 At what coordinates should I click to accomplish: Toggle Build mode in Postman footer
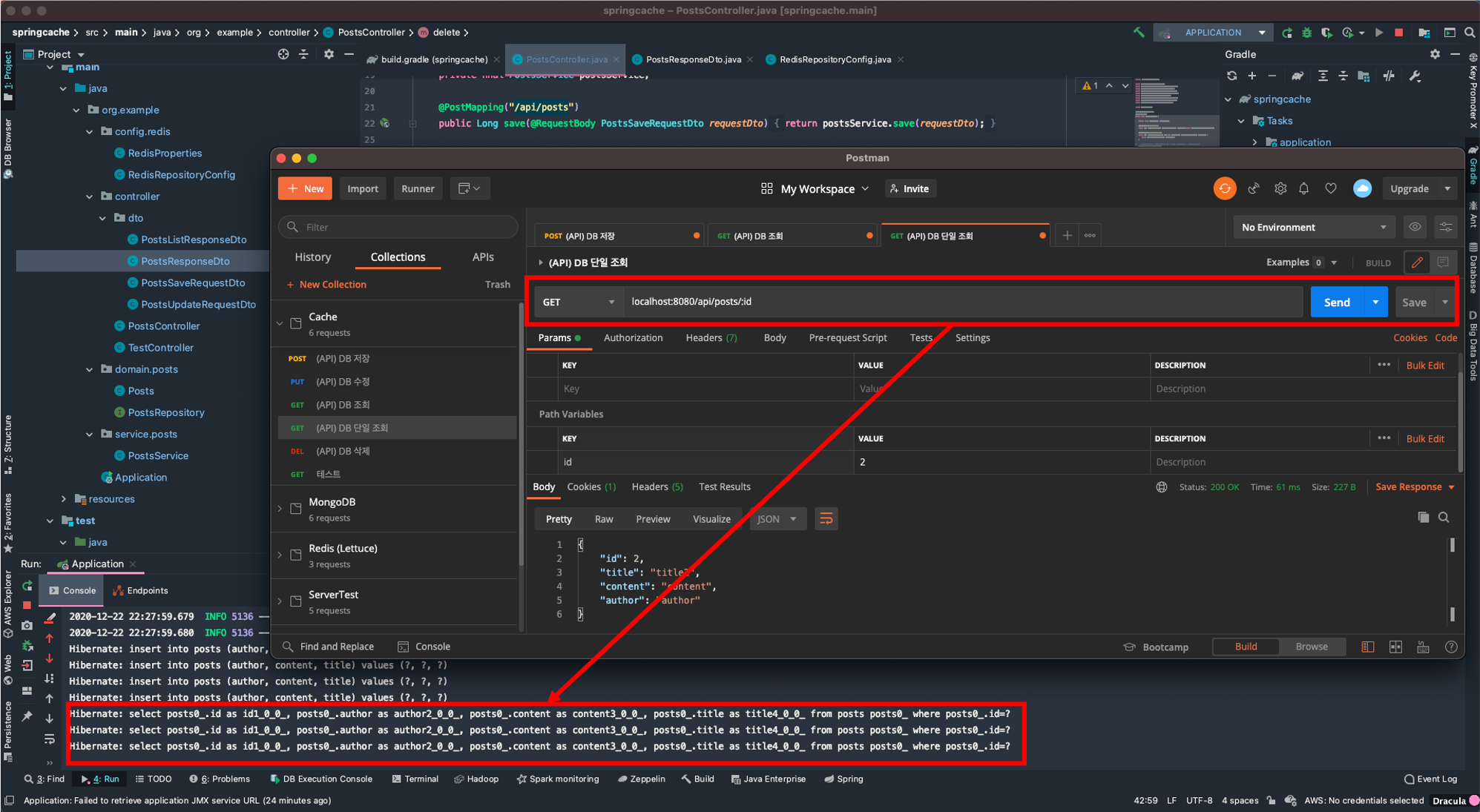tap(1246, 647)
